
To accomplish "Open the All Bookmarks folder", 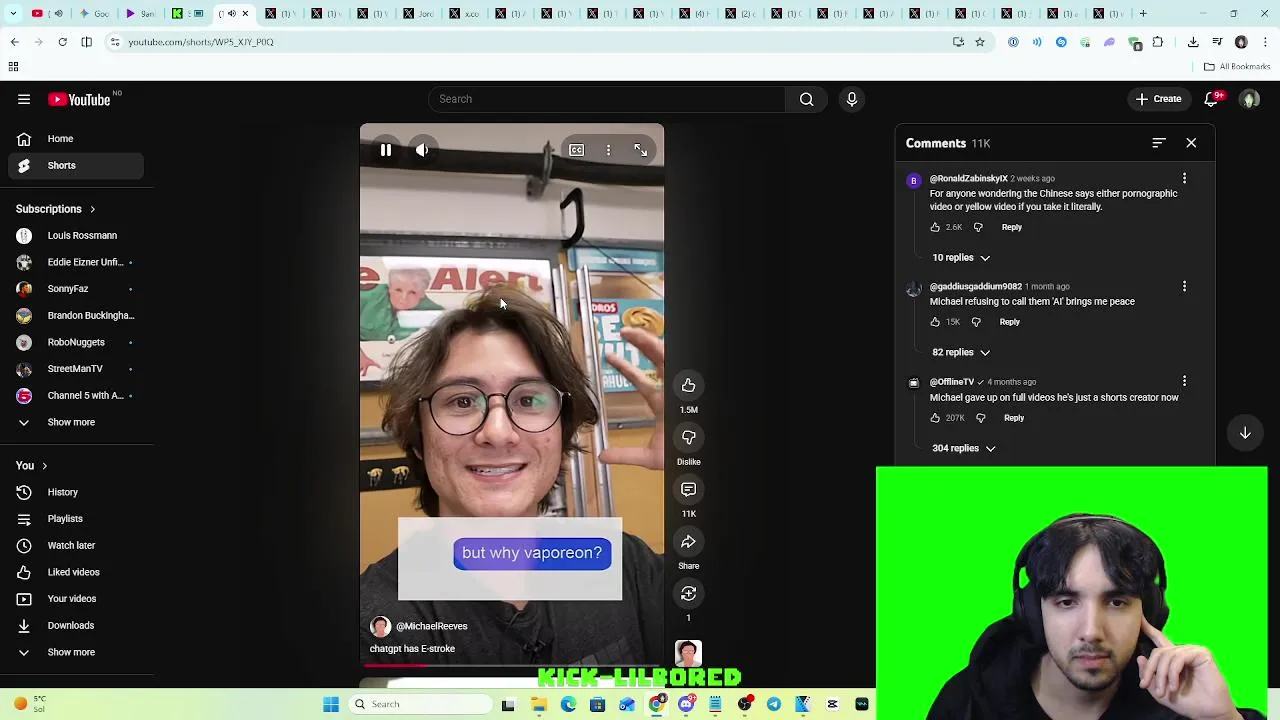I will tap(1237, 67).
